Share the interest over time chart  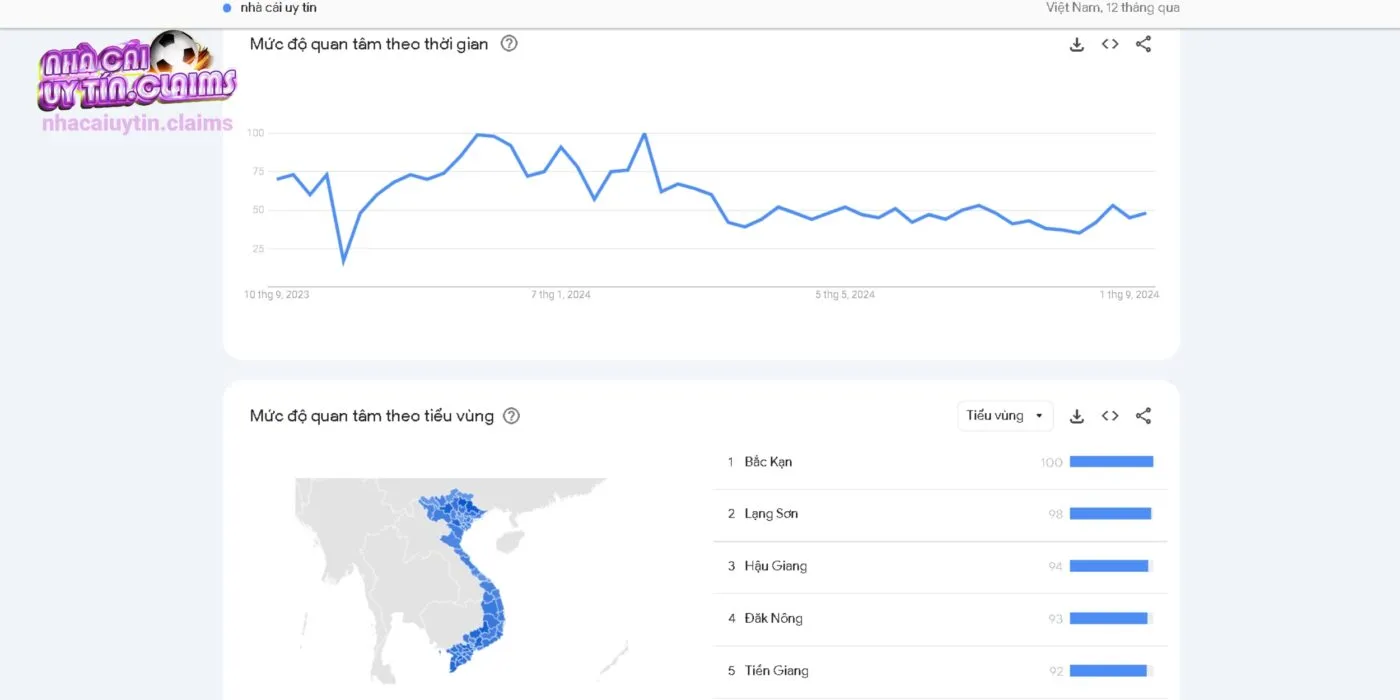[x=1144, y=44]
